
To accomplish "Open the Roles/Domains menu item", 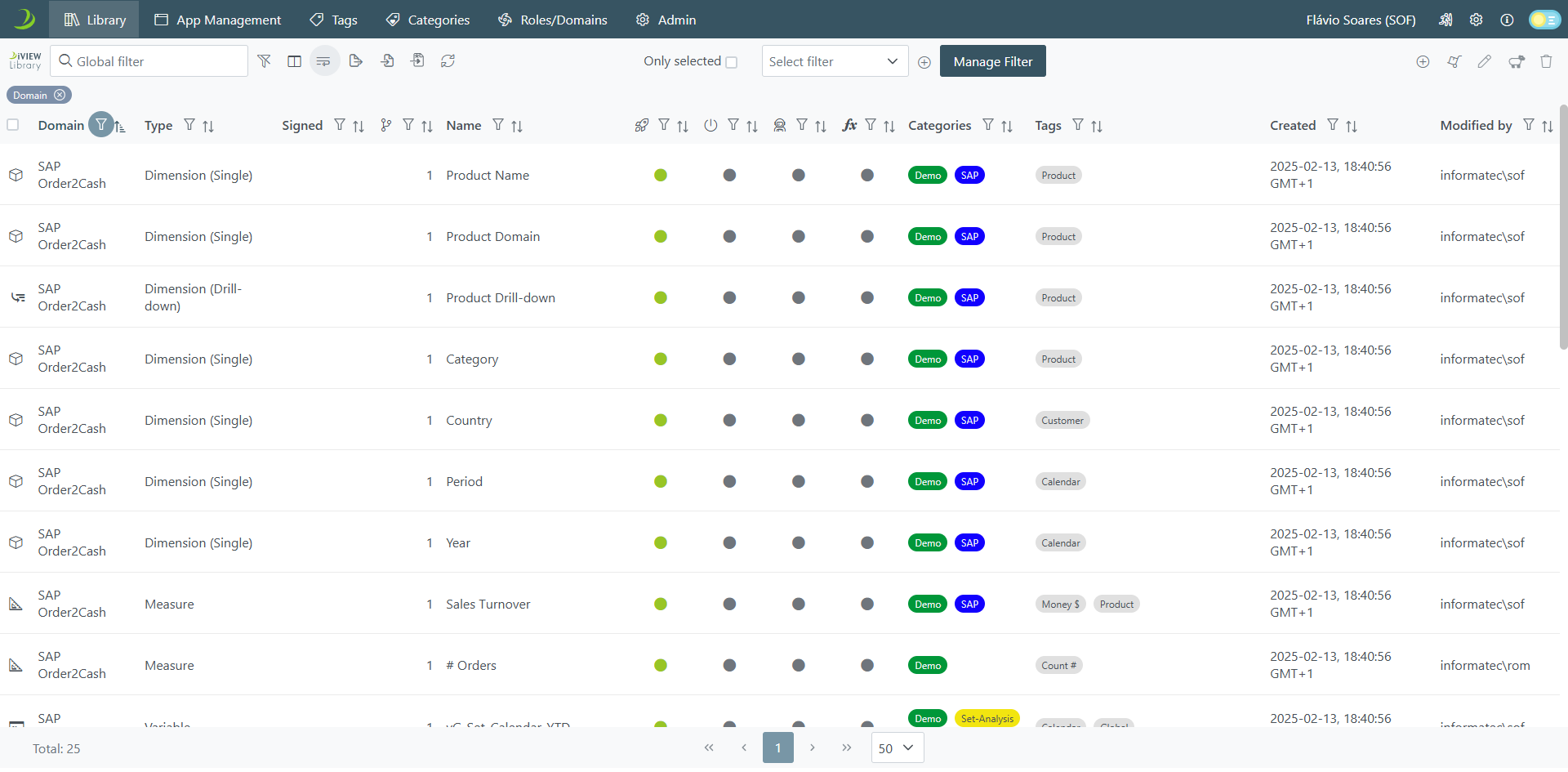I will (x=553, y=20).
